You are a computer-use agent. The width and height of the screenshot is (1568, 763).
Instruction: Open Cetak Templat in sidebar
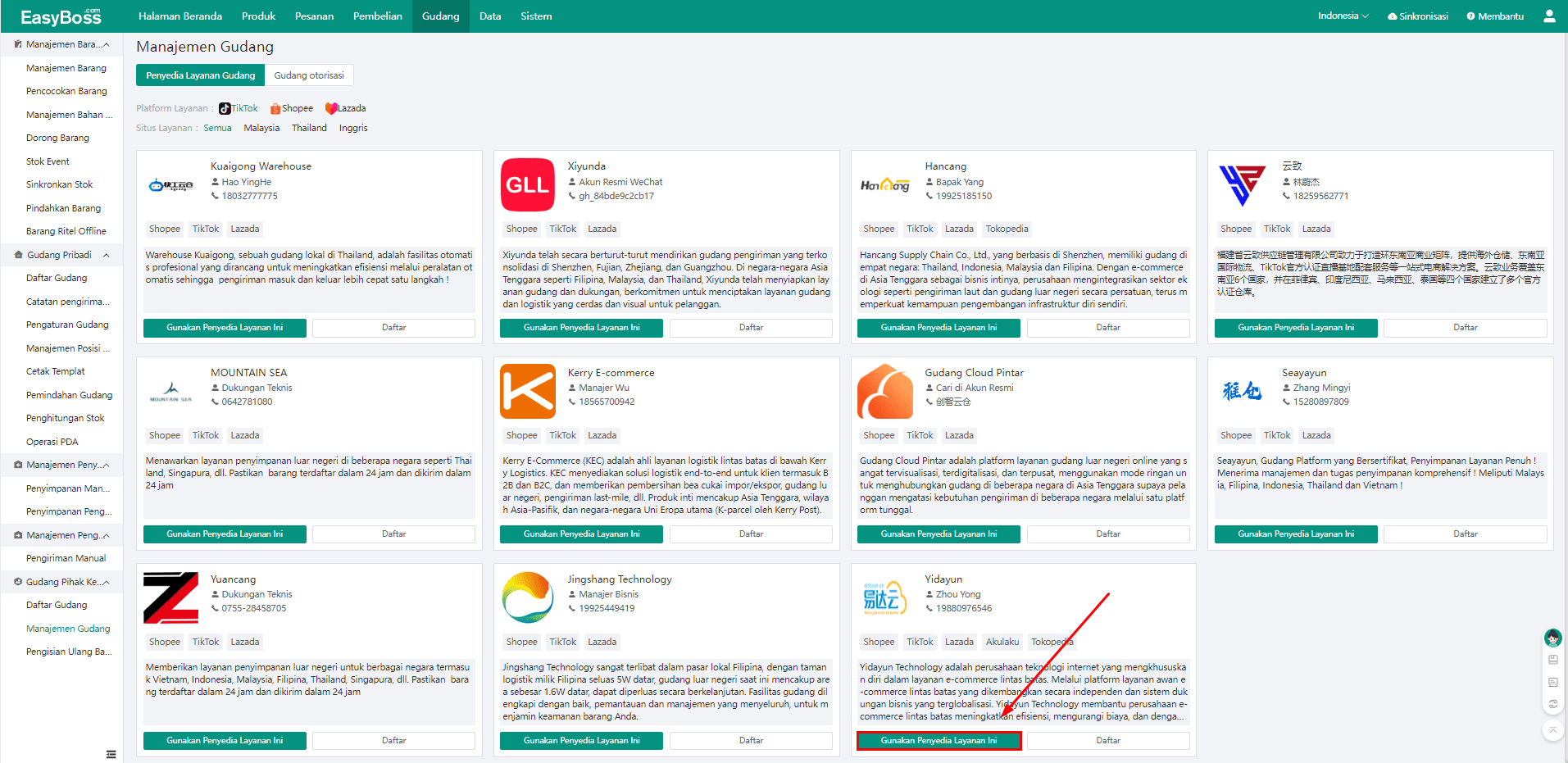[56, 371]
